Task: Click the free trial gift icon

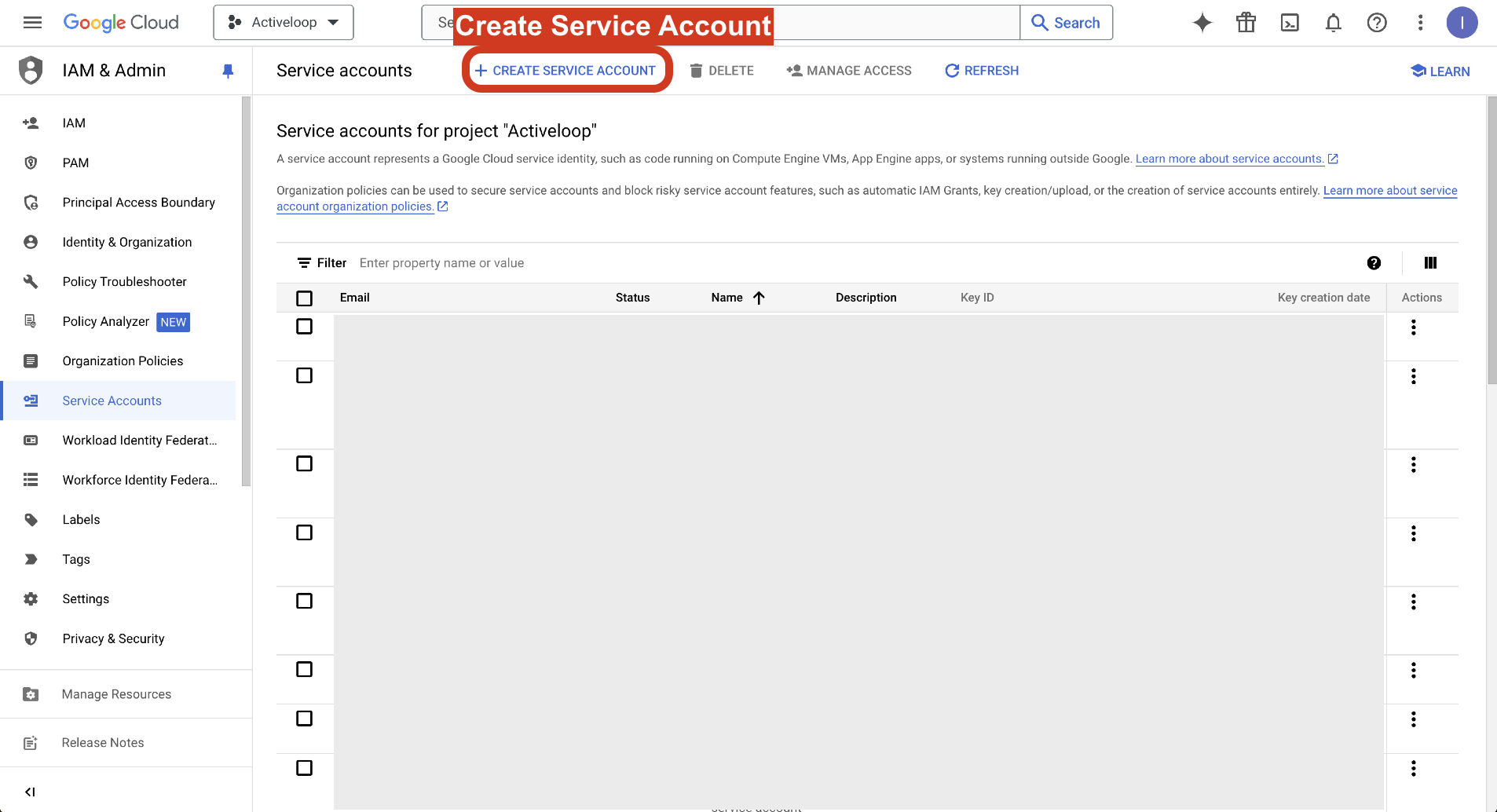Action: point(1246,23)
